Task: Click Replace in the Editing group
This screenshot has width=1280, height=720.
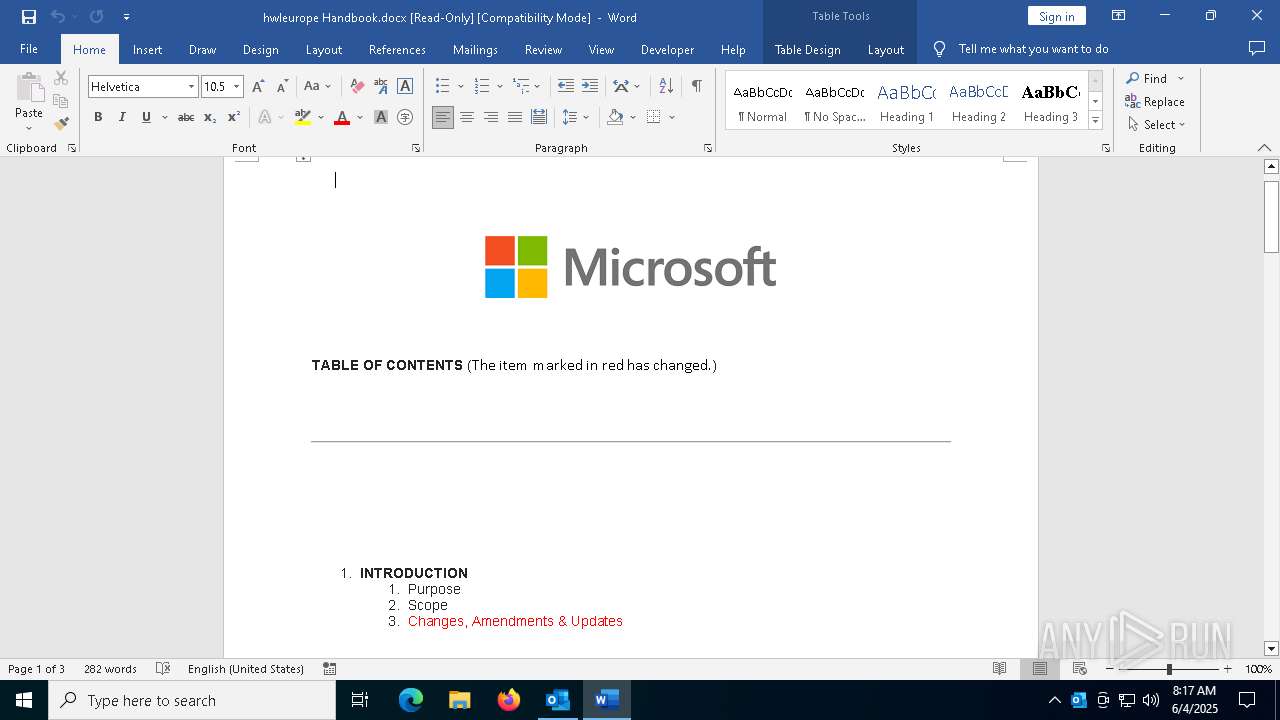Action: coord(1155,101)
